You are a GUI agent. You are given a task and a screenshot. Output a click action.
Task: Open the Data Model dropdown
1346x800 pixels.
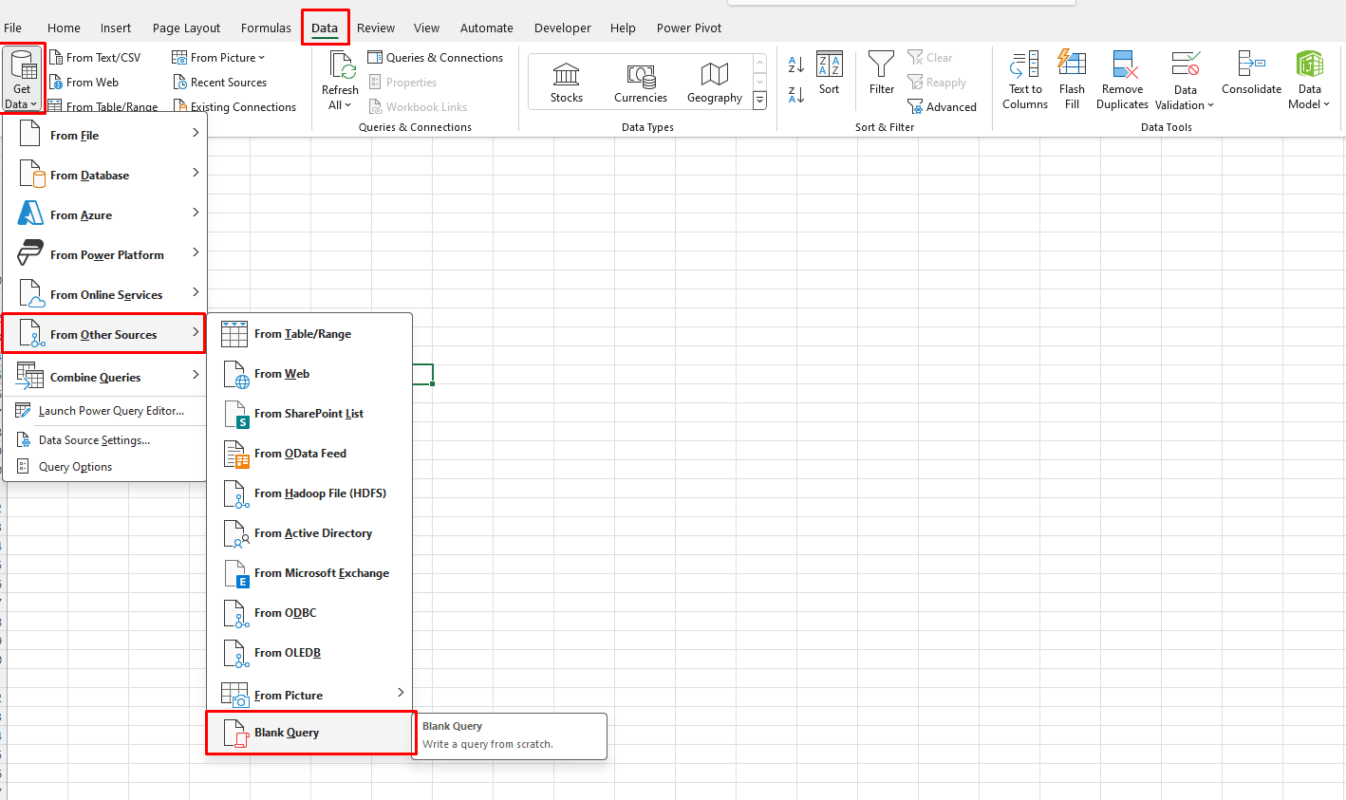(1309, 80)
